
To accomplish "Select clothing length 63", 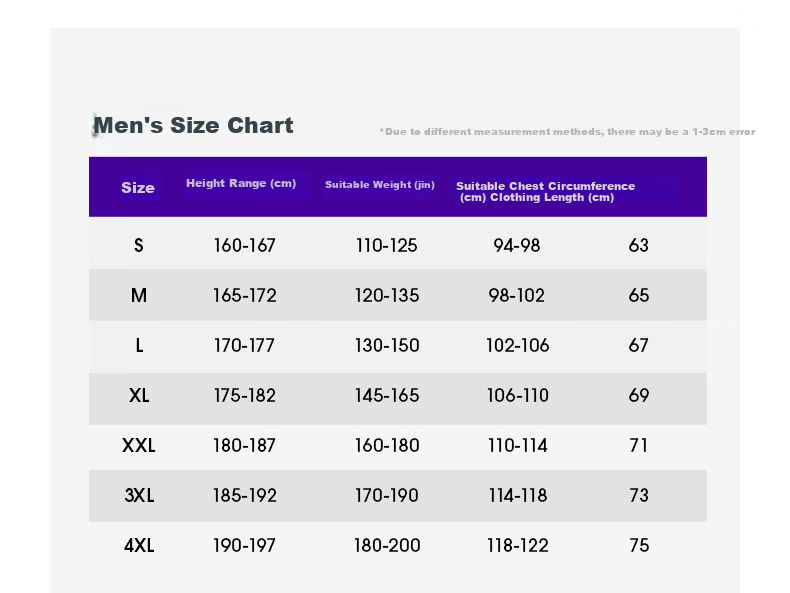I will coord(638,245).
